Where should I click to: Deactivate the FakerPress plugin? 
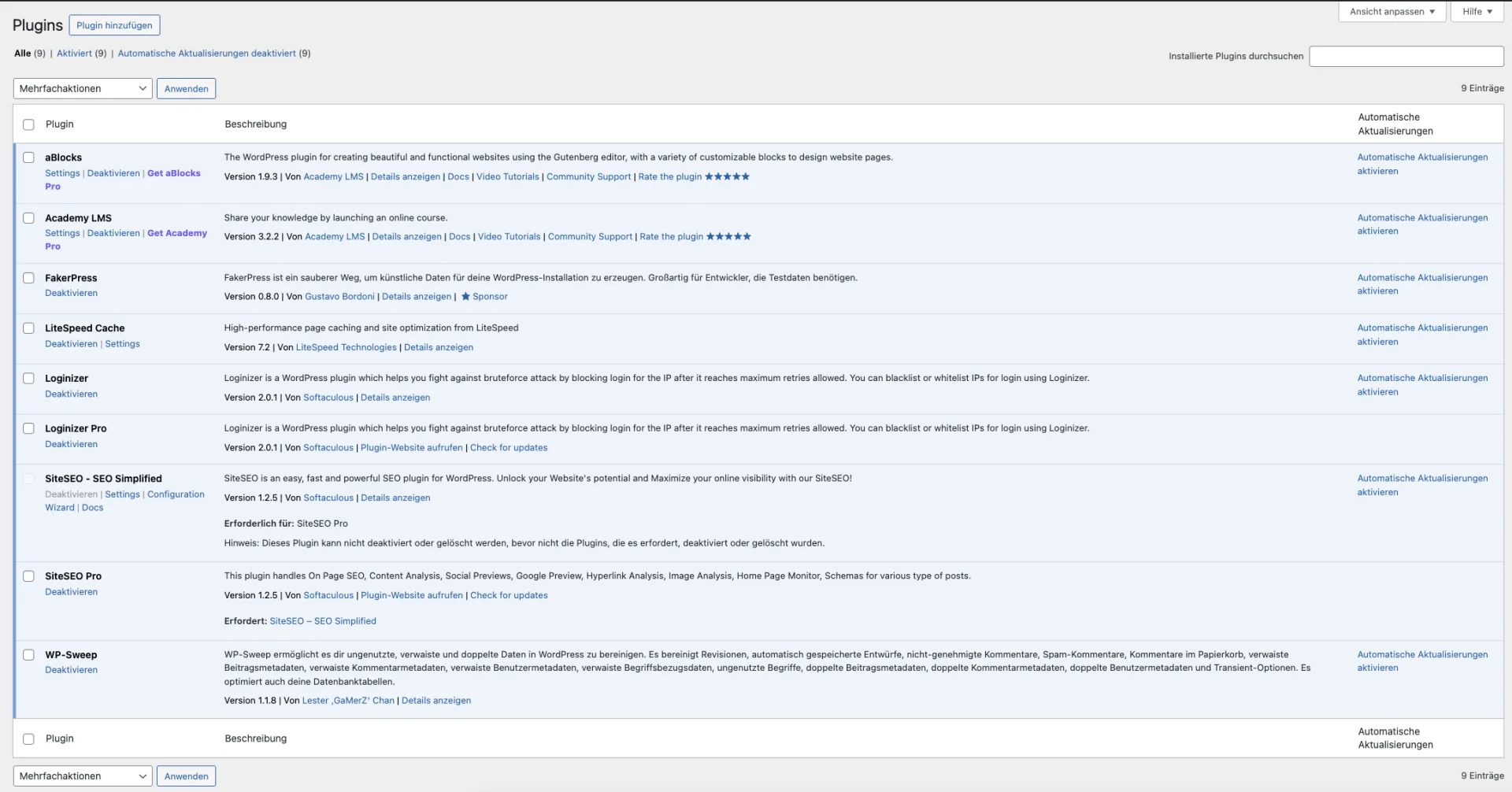[71, 293]
